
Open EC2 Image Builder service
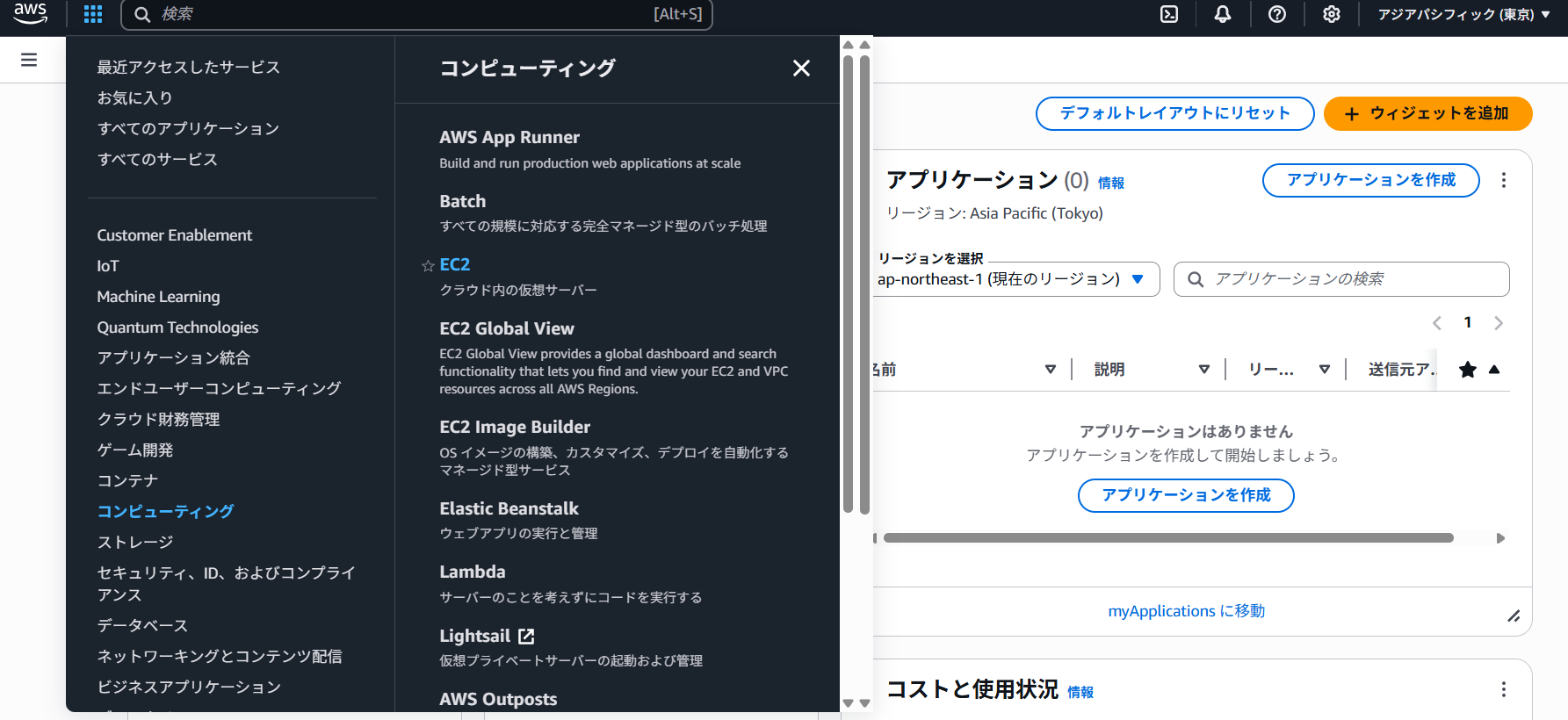[515, 427]
